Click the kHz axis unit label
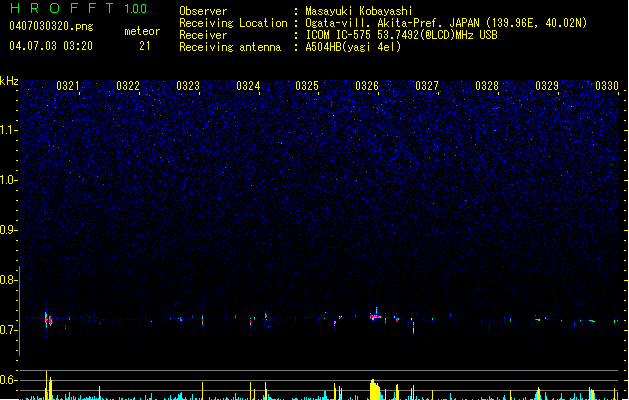 coord(9,81)
